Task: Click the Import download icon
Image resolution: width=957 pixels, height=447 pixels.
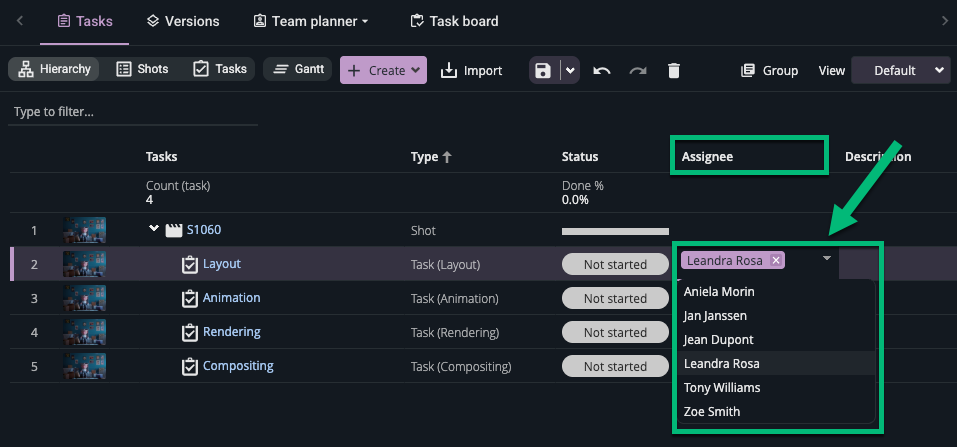Action: pyautogui.click(x=449, y=71)
